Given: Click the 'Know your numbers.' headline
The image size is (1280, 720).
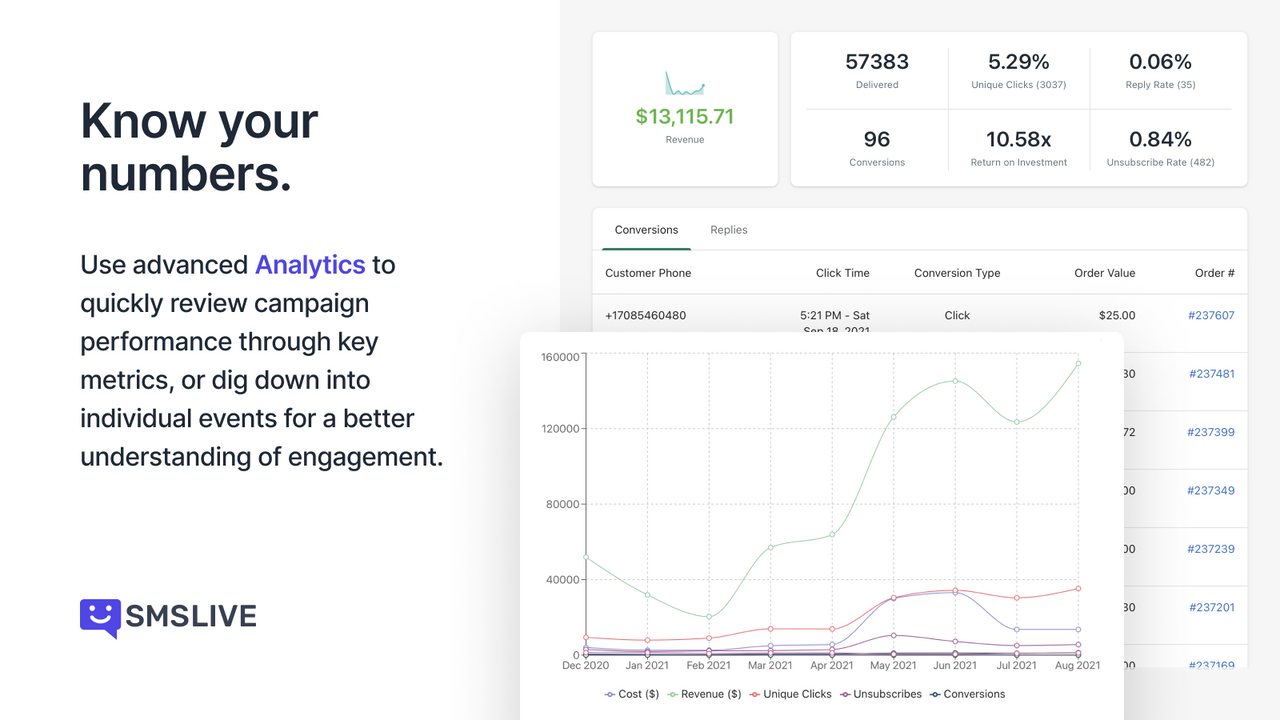Looking at the screenshot, I should coord(200,147).
